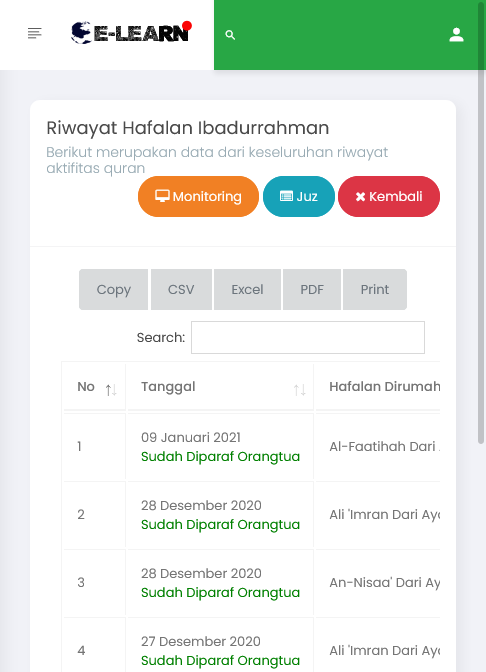The width and height of the screenshot is (486, 672).
Task: Copy table data with Copy button
Action: [x=114, y=289]
